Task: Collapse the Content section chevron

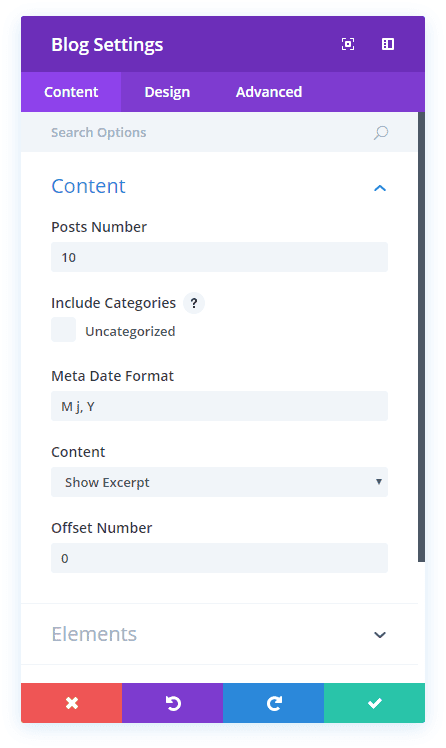Action: [x=380, y=188]
